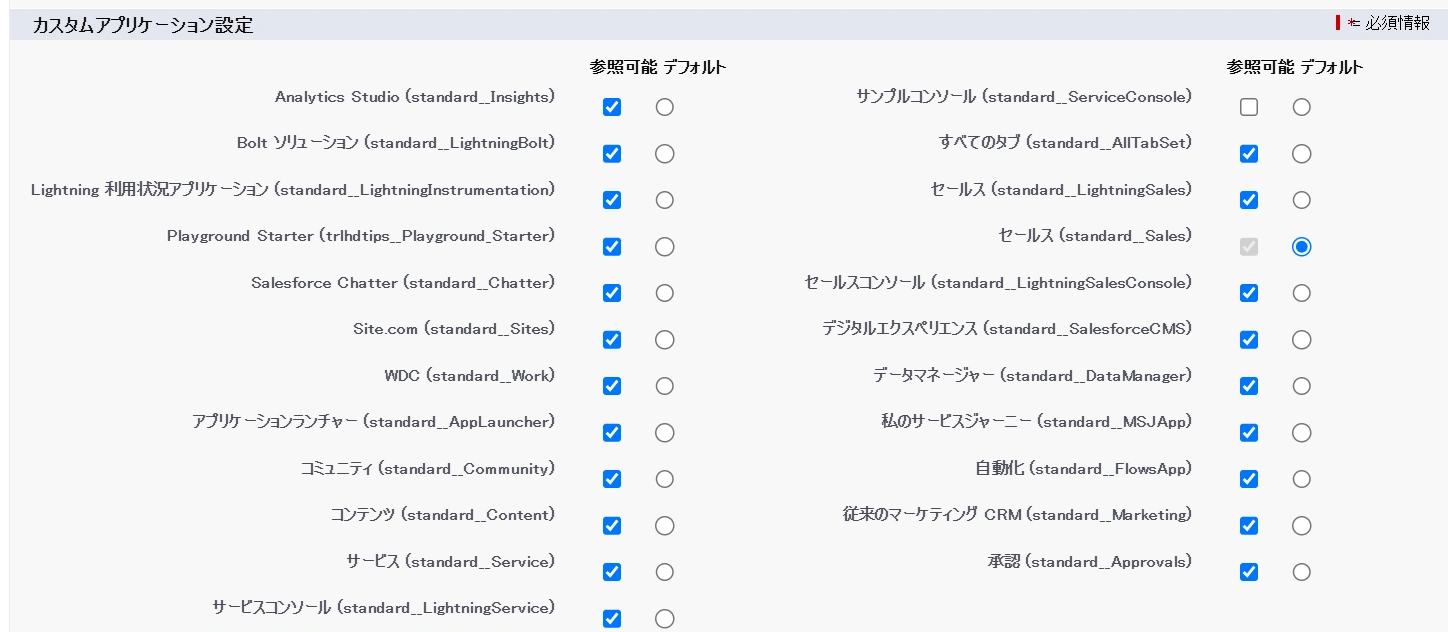1448x632 pixels.
Task: Toggle visible checkbox for Lightning 利用状況アプリケーション
Action: click(x=612, y=200)
